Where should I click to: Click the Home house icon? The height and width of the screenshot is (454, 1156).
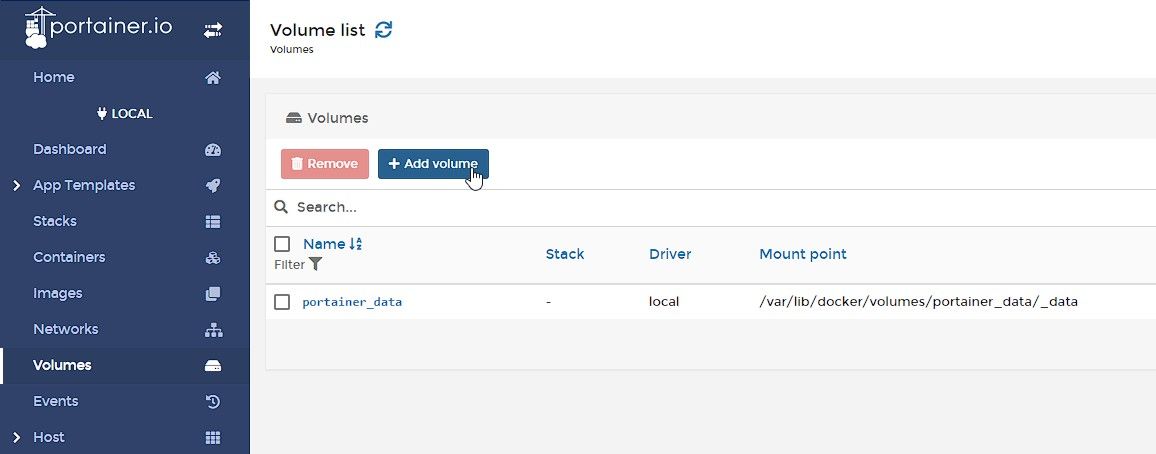click(212, 78)
